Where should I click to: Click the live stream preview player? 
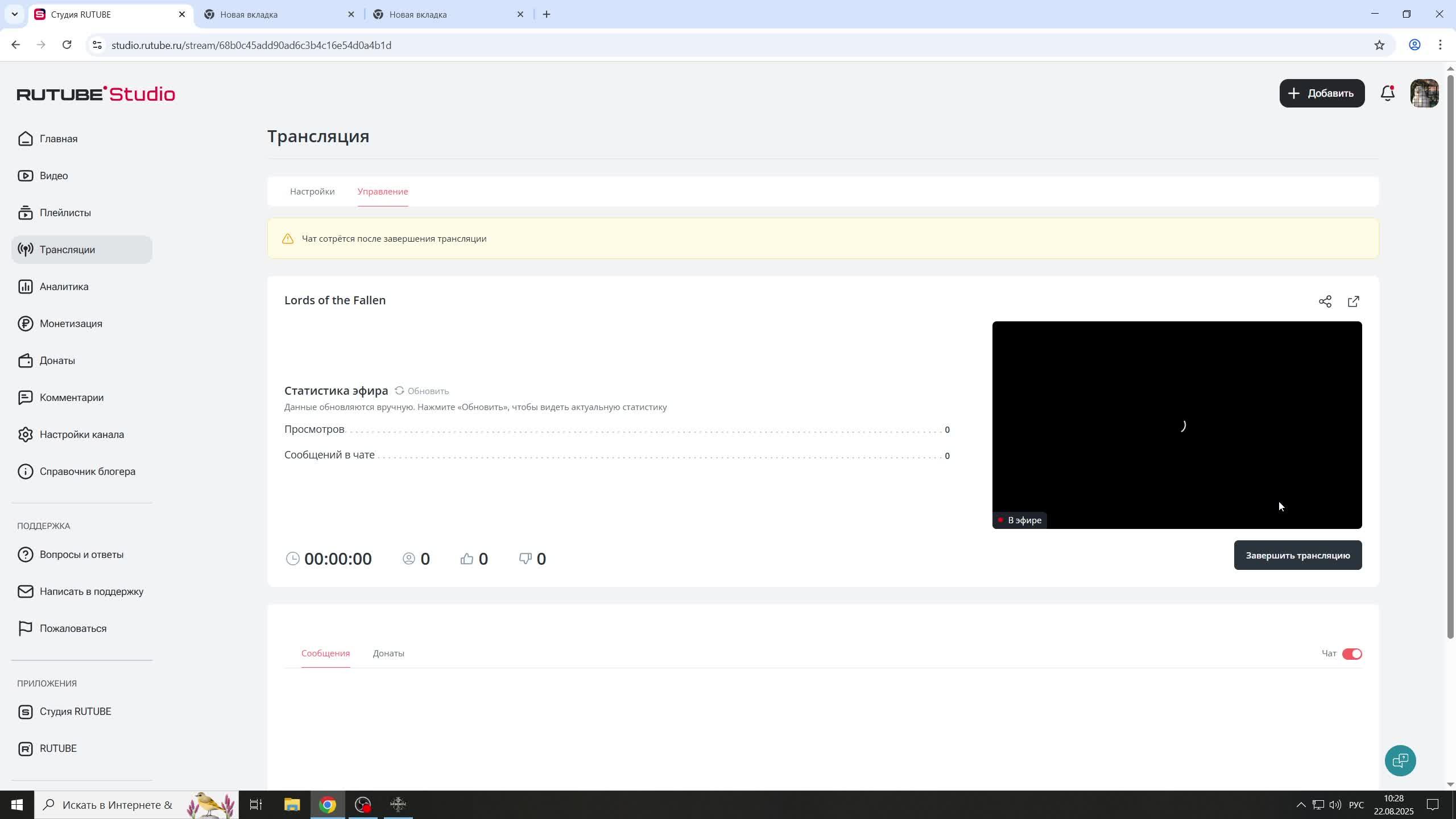1176,425
